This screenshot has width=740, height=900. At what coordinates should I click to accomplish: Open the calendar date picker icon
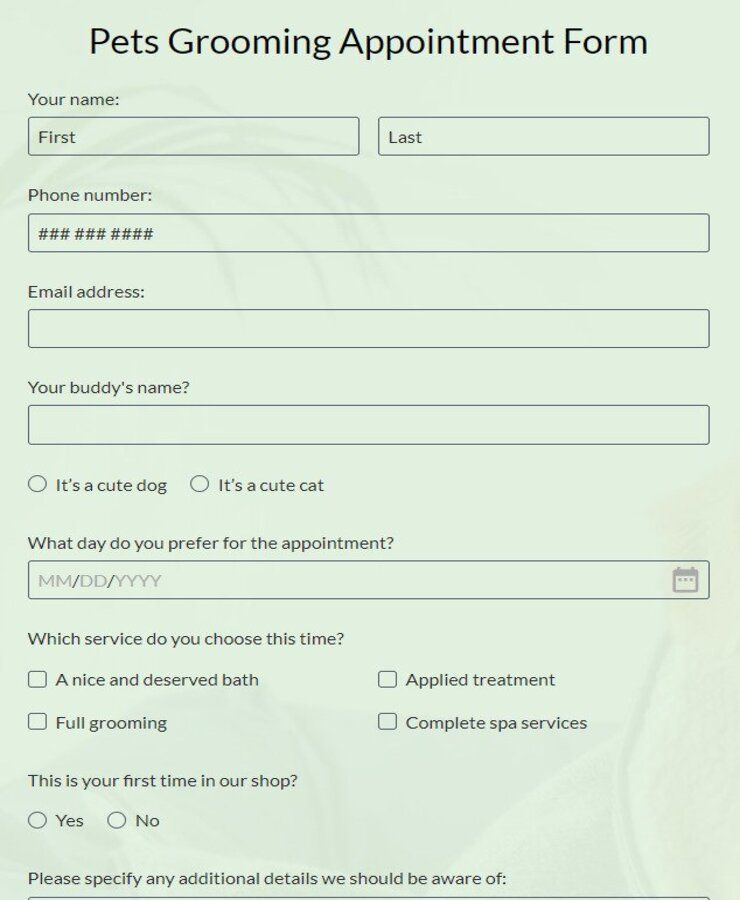point(687,579)
